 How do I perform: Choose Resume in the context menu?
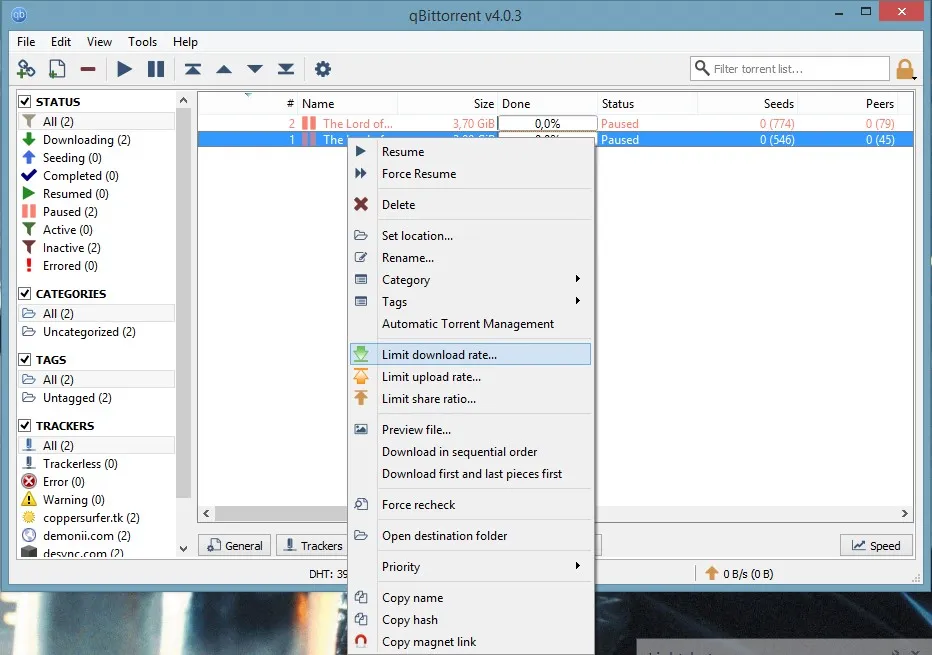tap(471, 152)
